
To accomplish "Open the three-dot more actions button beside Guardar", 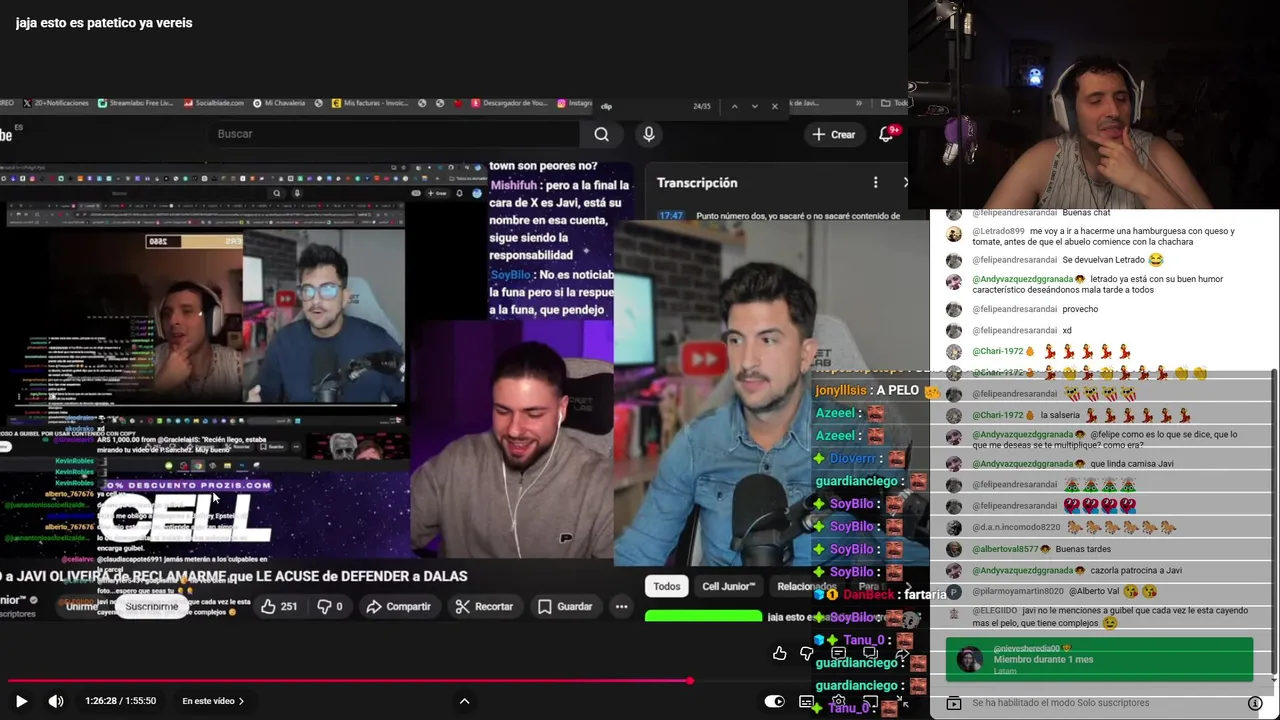I will tap(621, 606).
